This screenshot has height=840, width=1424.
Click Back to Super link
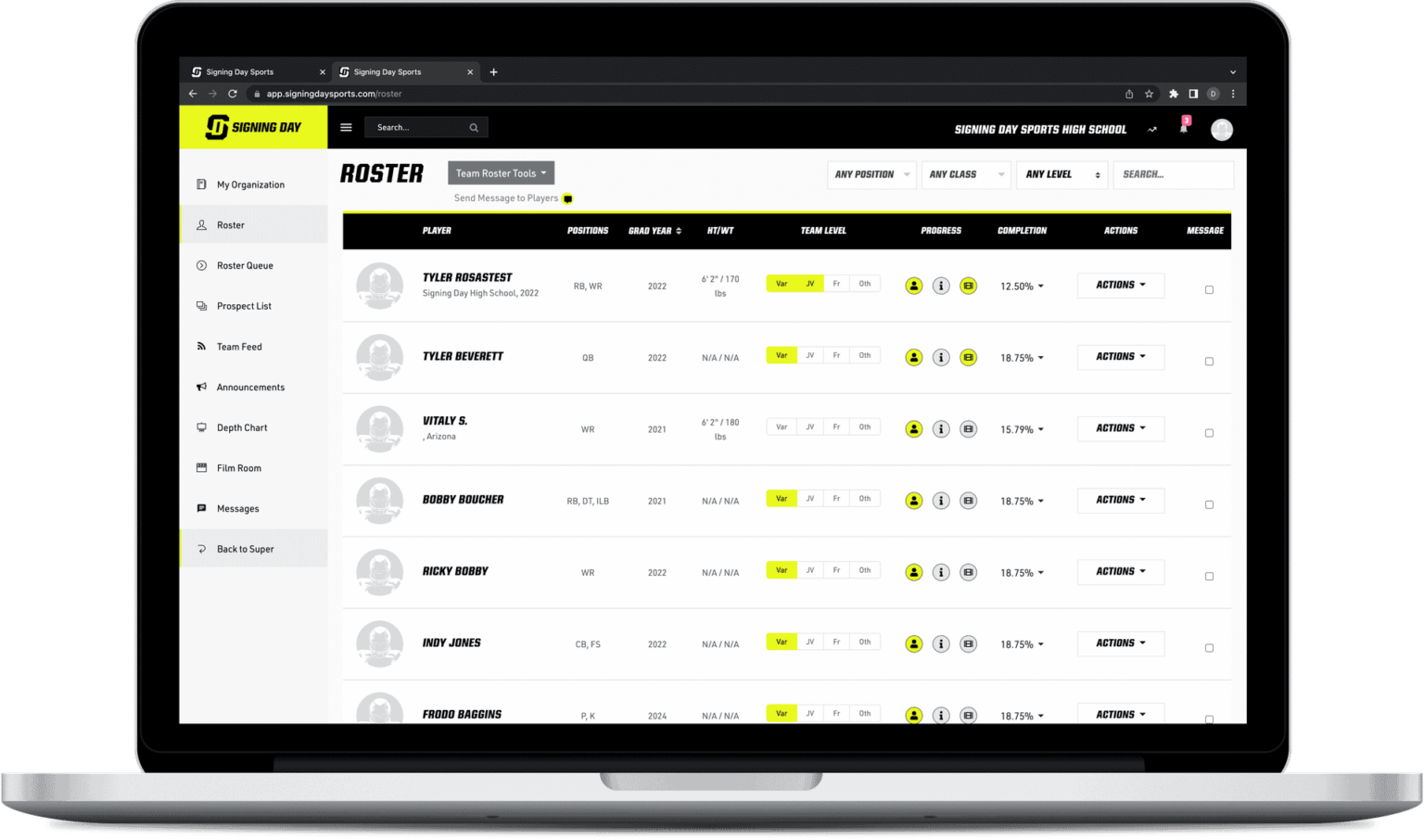pos(245,549)
